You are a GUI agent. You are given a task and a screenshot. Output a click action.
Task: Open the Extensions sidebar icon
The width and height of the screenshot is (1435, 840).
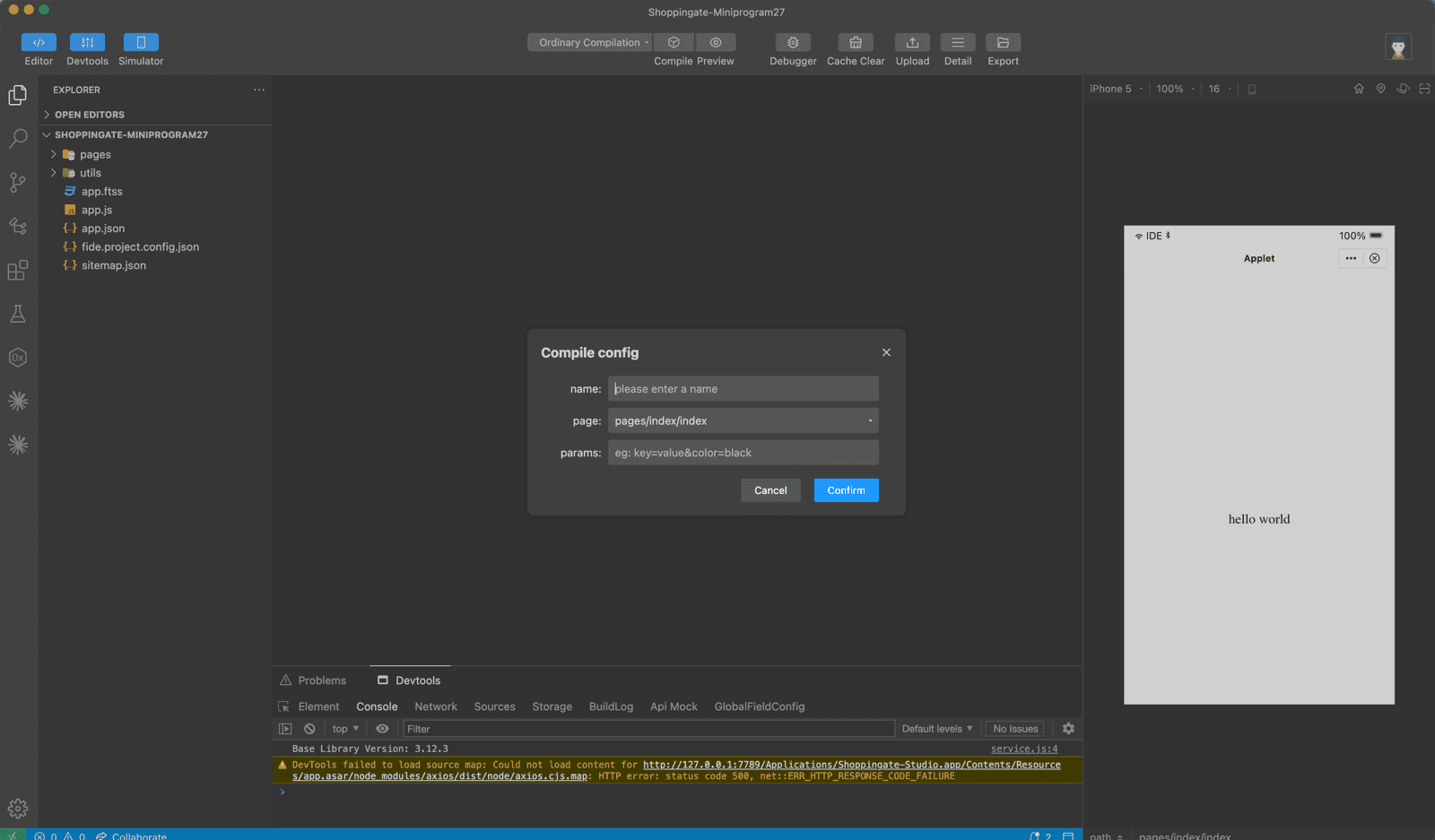18,270
